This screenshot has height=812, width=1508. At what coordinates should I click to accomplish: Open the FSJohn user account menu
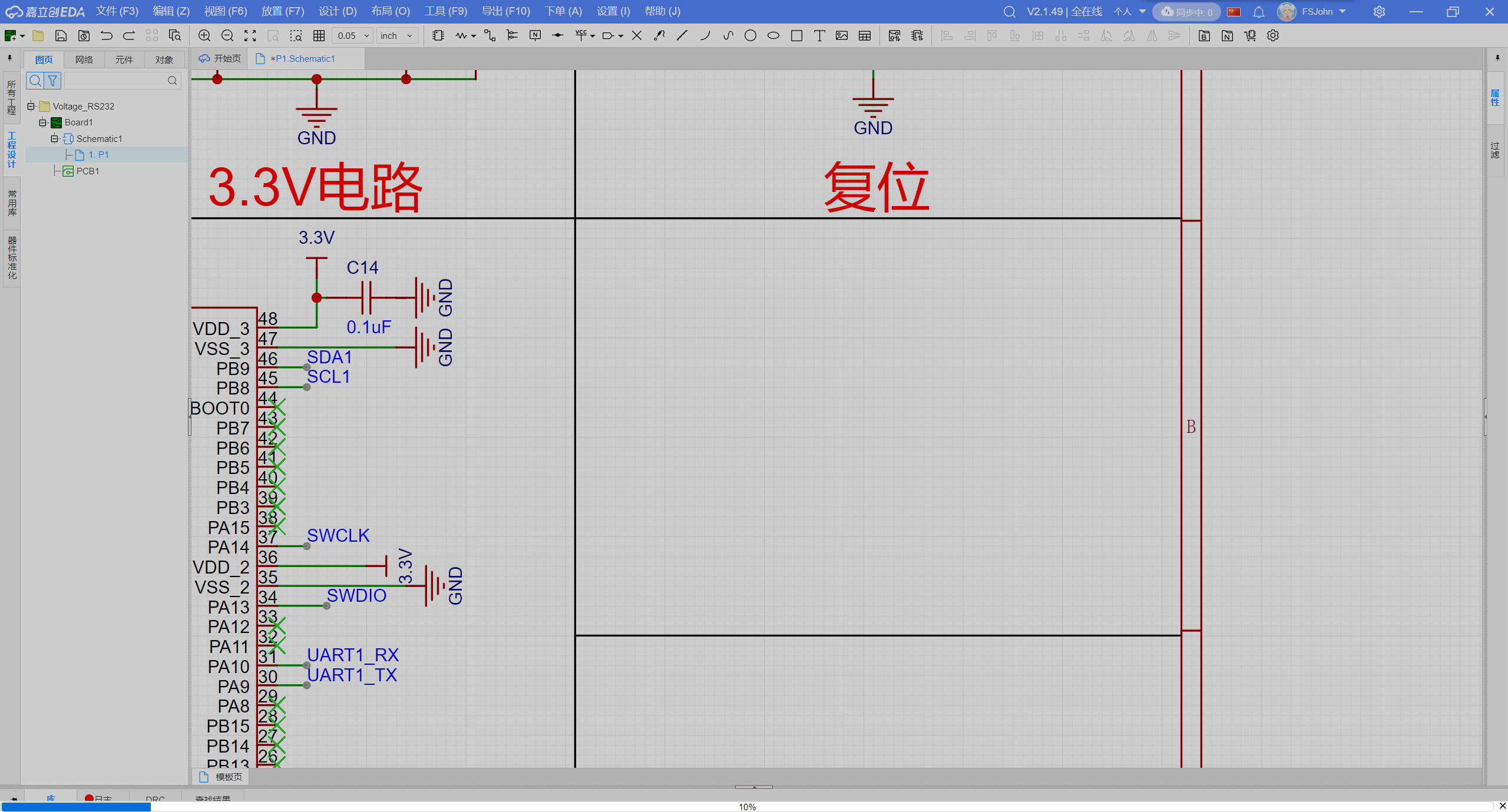point(1317,11)
